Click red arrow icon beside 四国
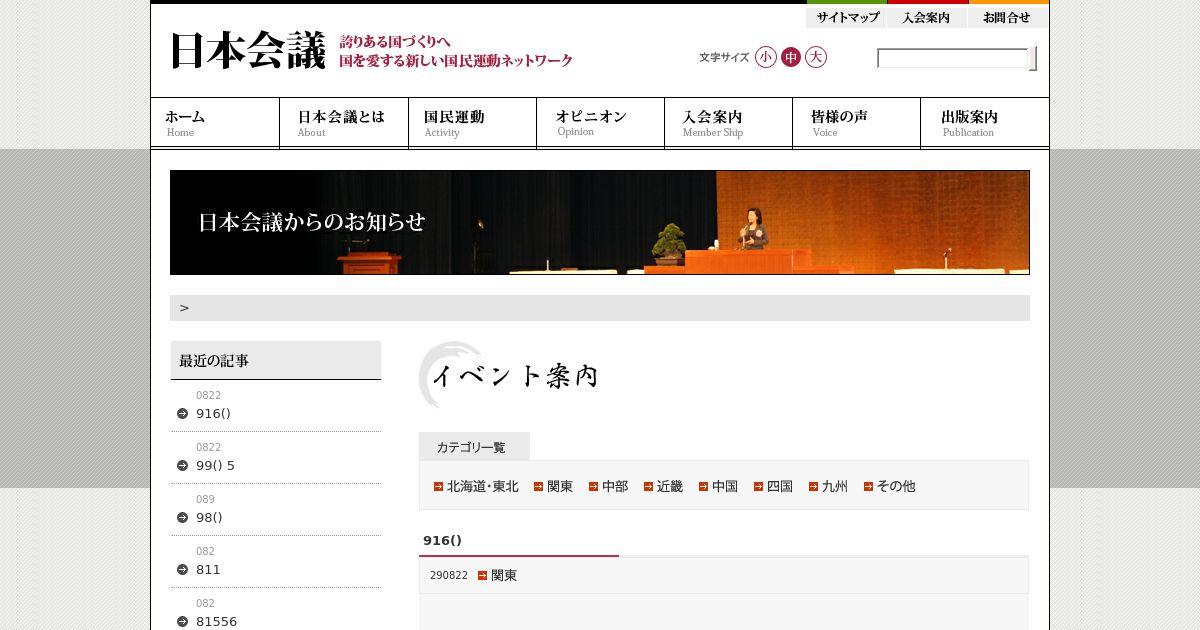 pos(758,487)
